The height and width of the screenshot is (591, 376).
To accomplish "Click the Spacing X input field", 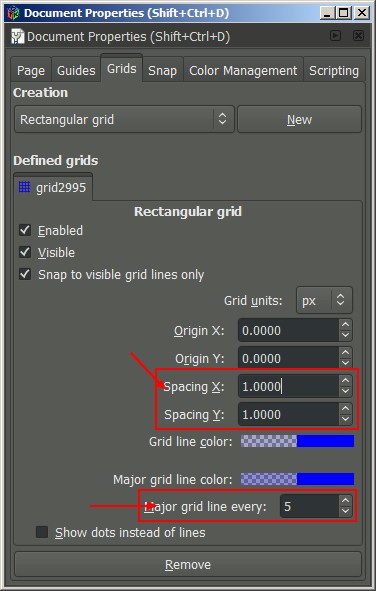I will coord(289,386).
